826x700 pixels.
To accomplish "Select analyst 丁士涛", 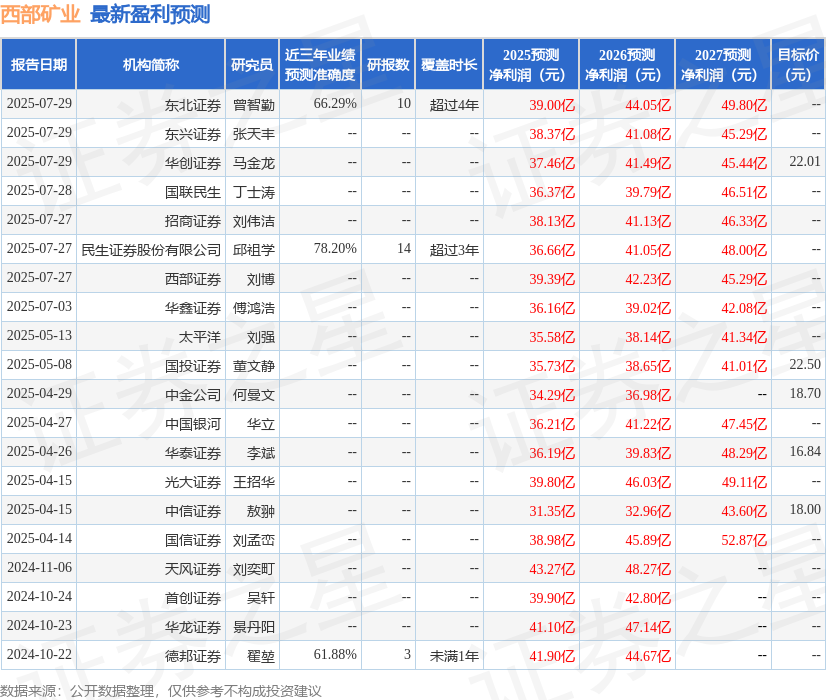I will point(254,192).
